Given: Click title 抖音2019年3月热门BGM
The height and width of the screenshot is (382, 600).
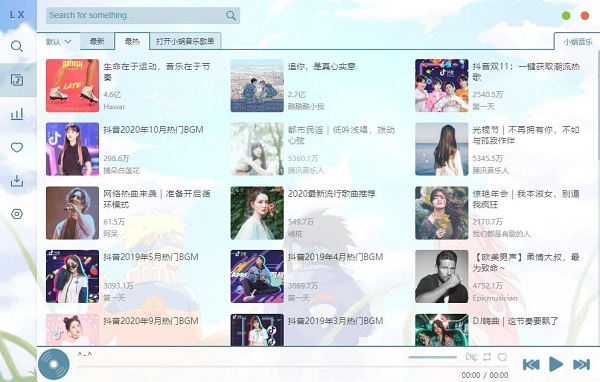Looking at the screenshot, I should 335,321.
